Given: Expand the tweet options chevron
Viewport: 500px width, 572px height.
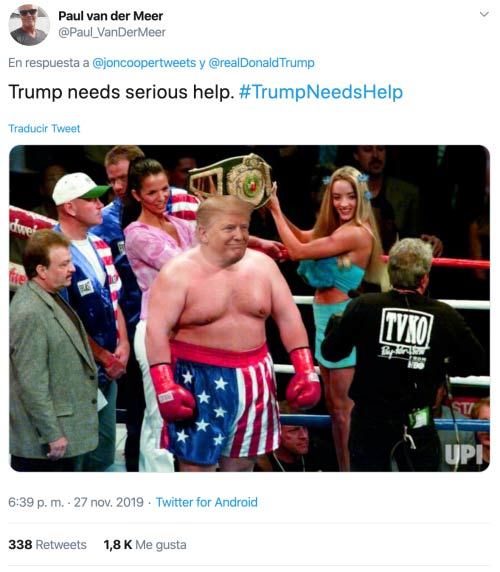Looking at the screenshot, I should click(484, 14).
